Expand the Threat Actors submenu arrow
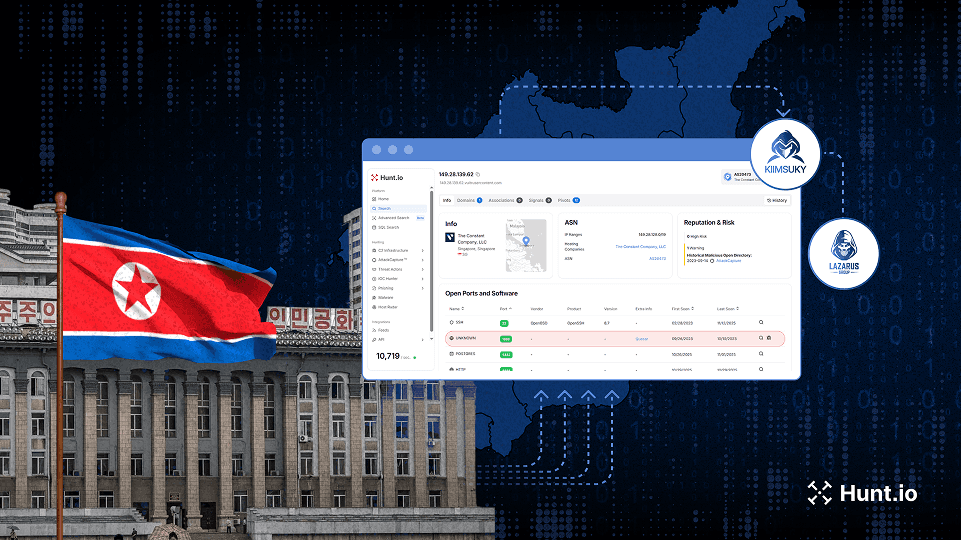961x540 pixels. click(423, 269)
